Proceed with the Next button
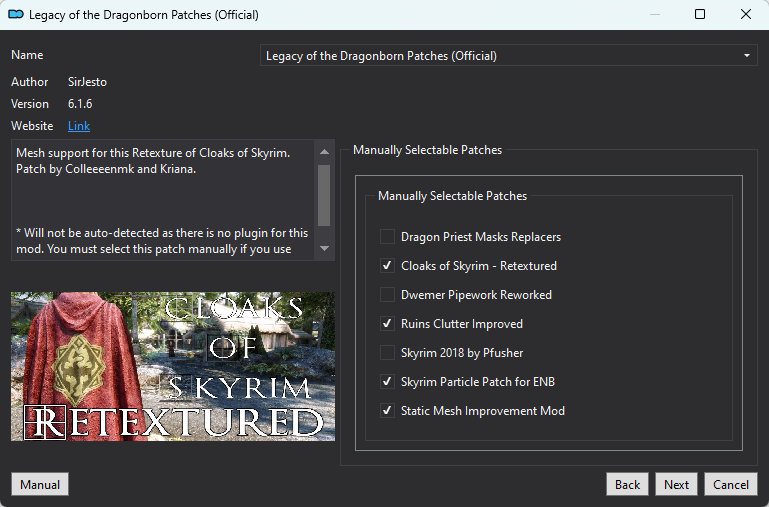 [x=676, y=484]
